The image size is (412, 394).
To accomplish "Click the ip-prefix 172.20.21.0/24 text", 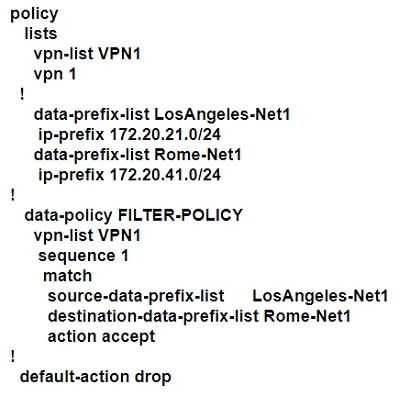I will (x=129, y=135).
